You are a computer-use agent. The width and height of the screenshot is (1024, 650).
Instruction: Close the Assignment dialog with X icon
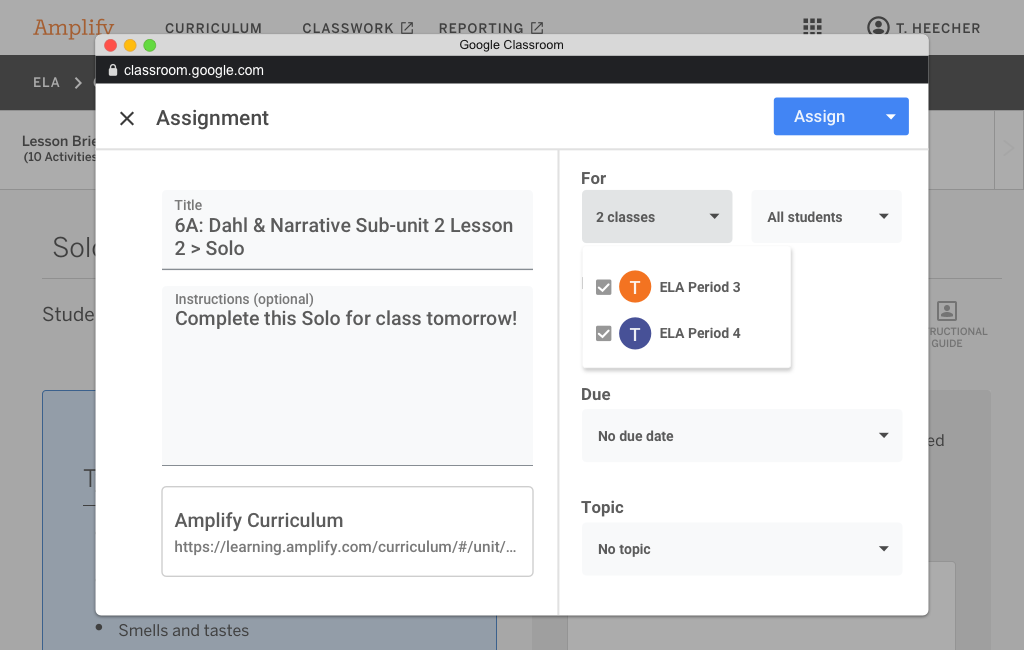point(127,119)
